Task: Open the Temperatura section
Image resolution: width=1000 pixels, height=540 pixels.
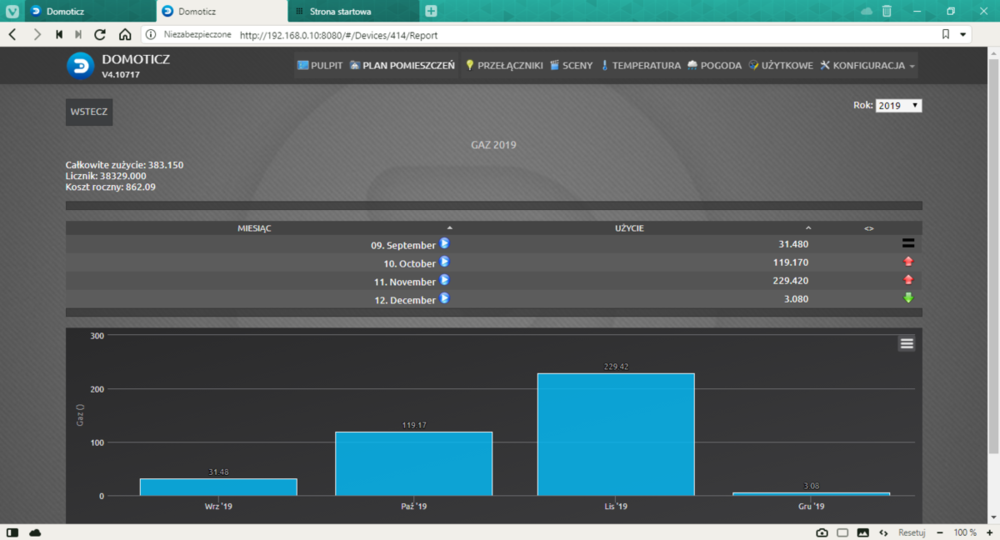Action: point(640,66)
